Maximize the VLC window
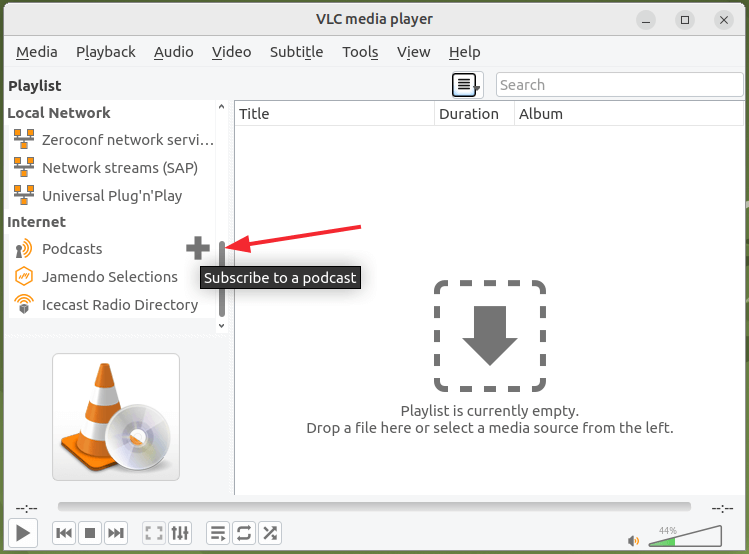The height and width of the screenshot is (554, 749). pos(685,20)
